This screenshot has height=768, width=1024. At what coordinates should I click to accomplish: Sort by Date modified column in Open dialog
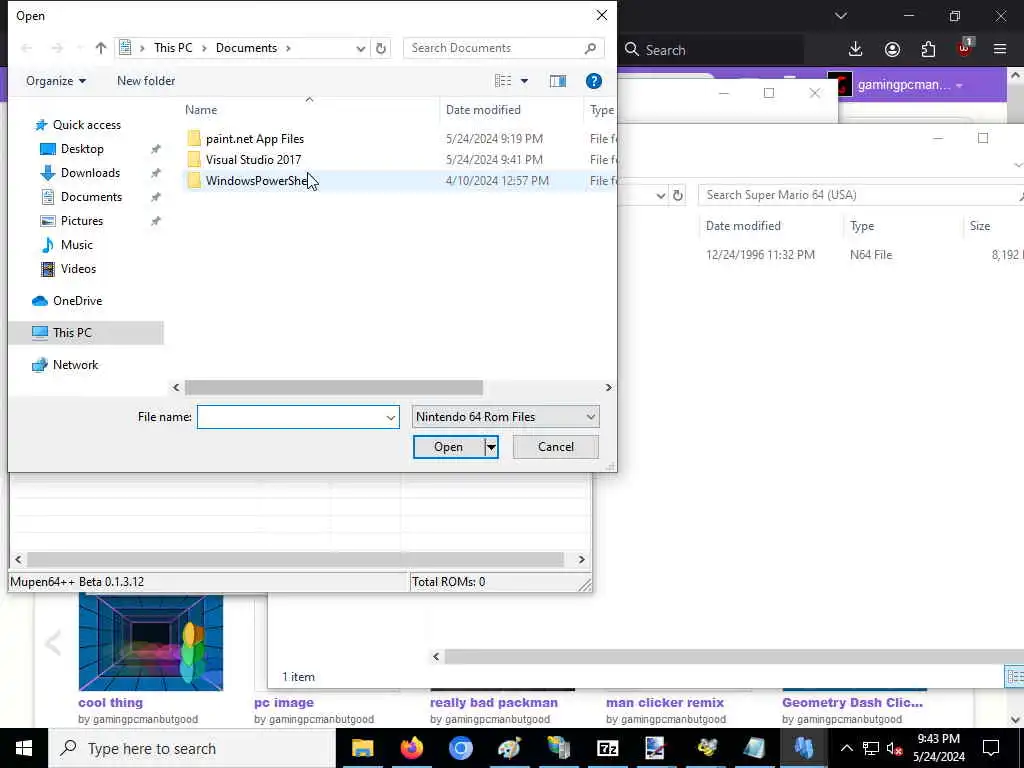(x=483, y=110)
